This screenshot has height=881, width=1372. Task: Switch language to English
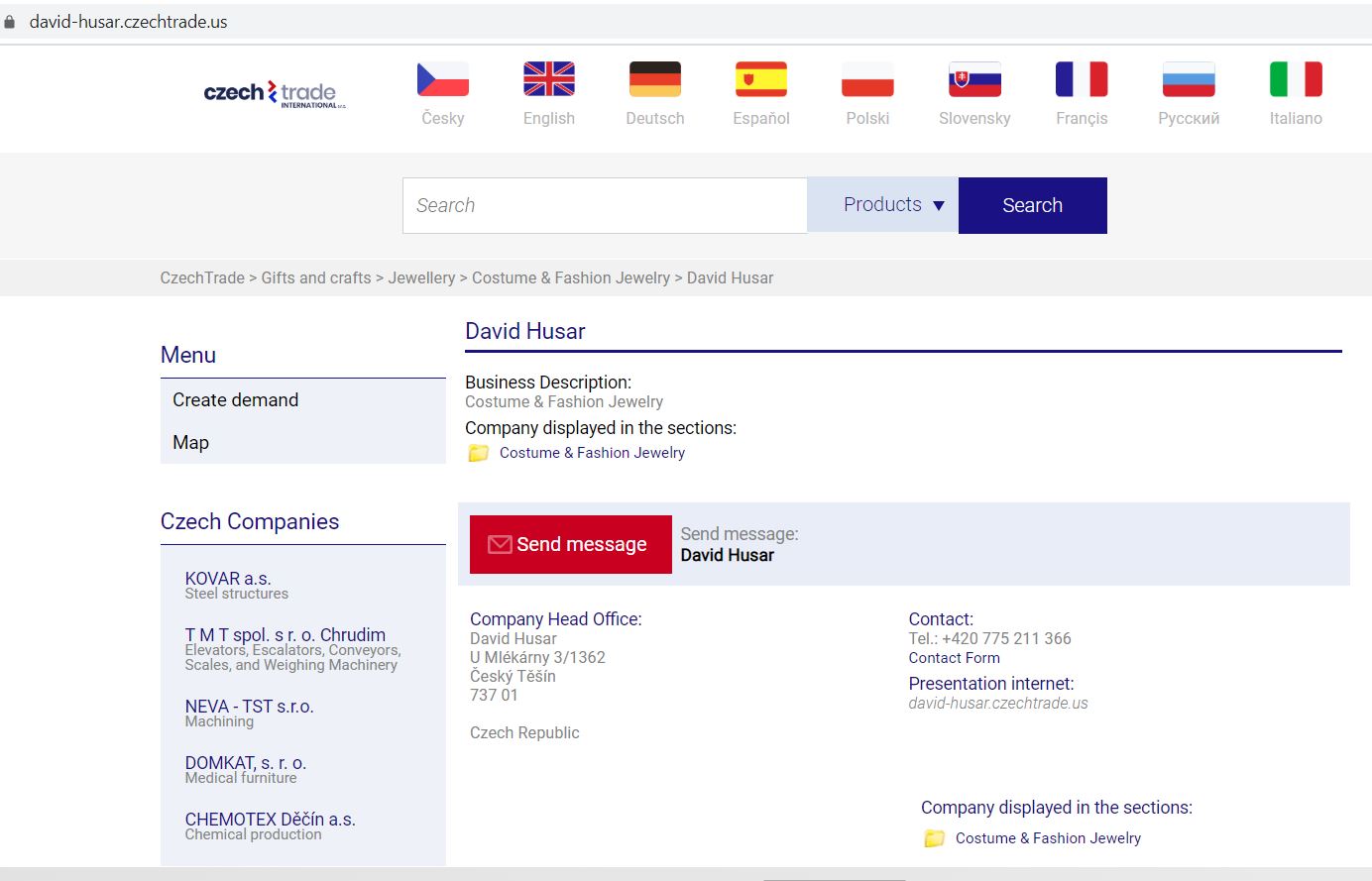coord(549,118)
